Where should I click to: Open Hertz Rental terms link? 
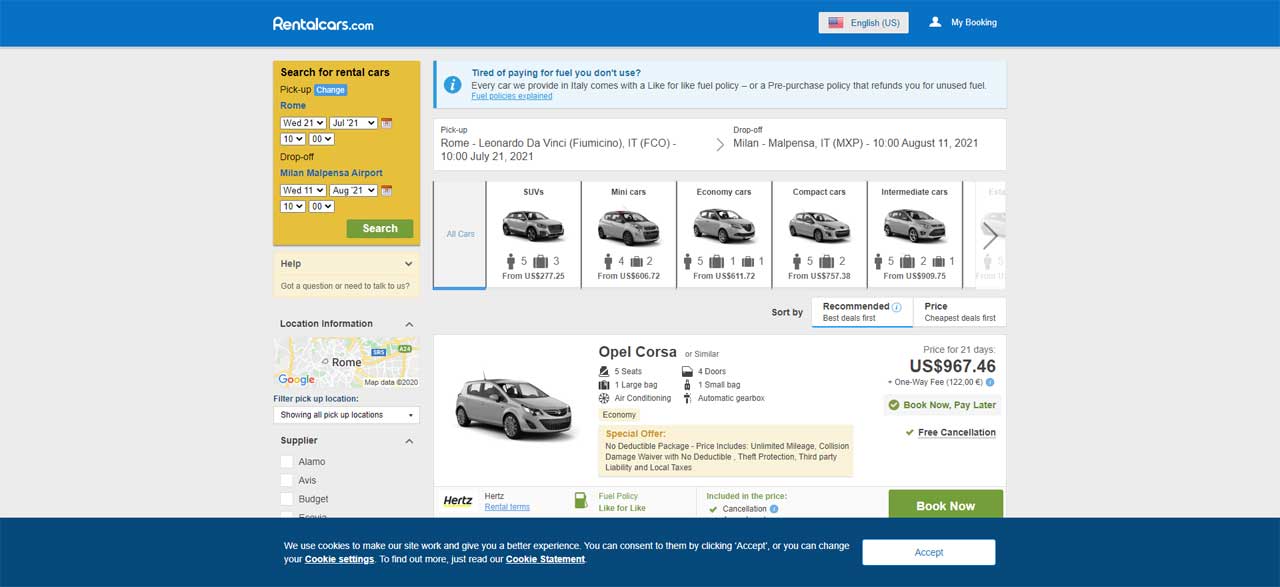[507, 507]
